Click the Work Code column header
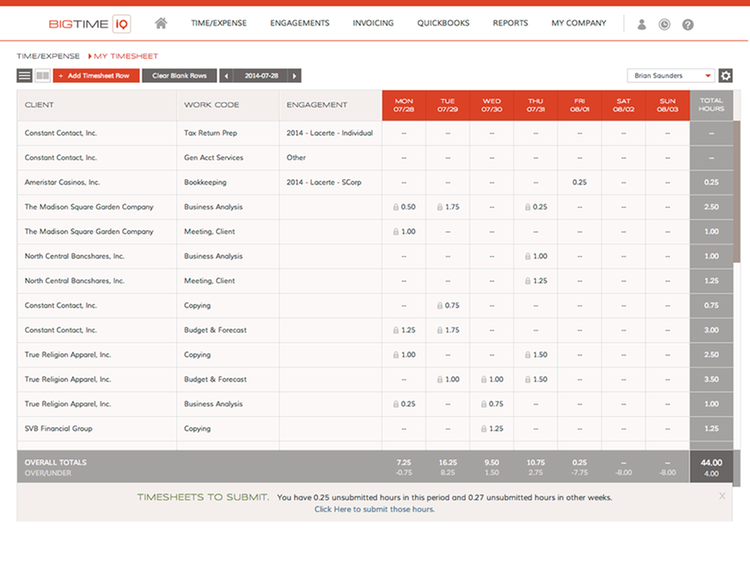This screenshot has width=750, height=563. pos(228,105)
